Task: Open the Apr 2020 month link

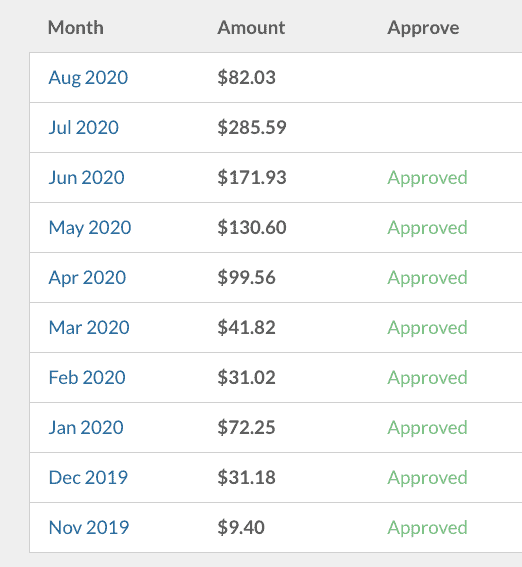Action: pyautogui.click(x=87, y=278)
